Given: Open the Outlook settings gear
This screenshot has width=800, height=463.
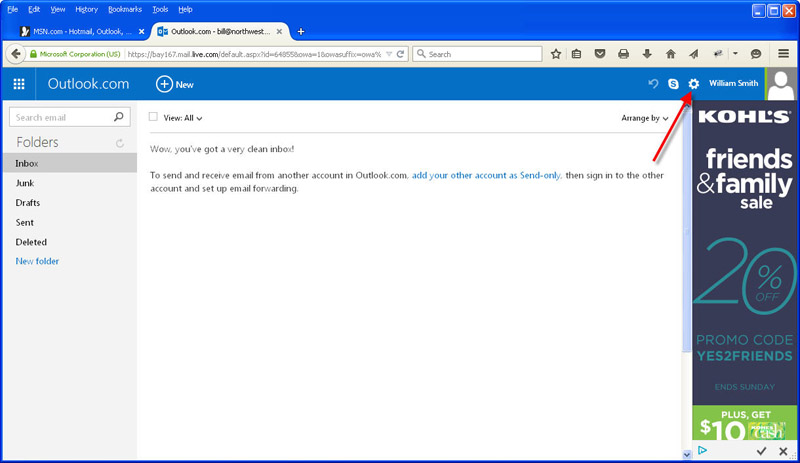Looking at the screenshot, I should pos(693,84).
